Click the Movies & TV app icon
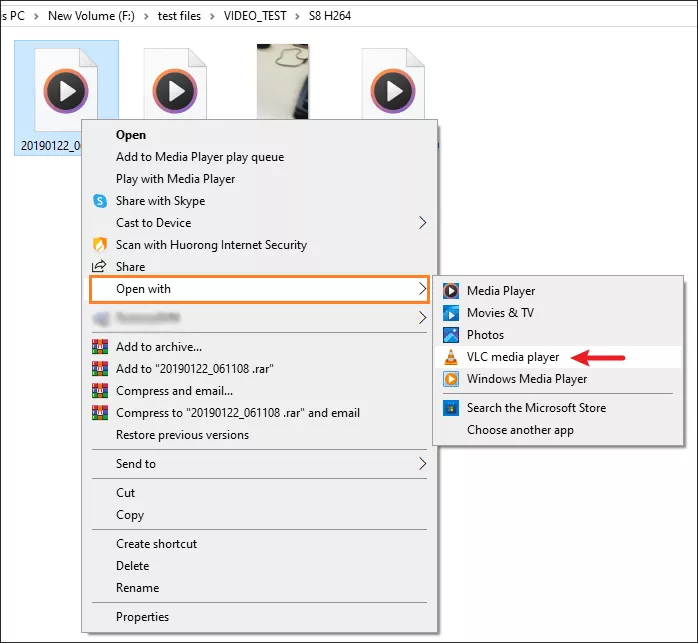Image resolution: width=698 pixels, height=643 pixels. tap(450, 313)
